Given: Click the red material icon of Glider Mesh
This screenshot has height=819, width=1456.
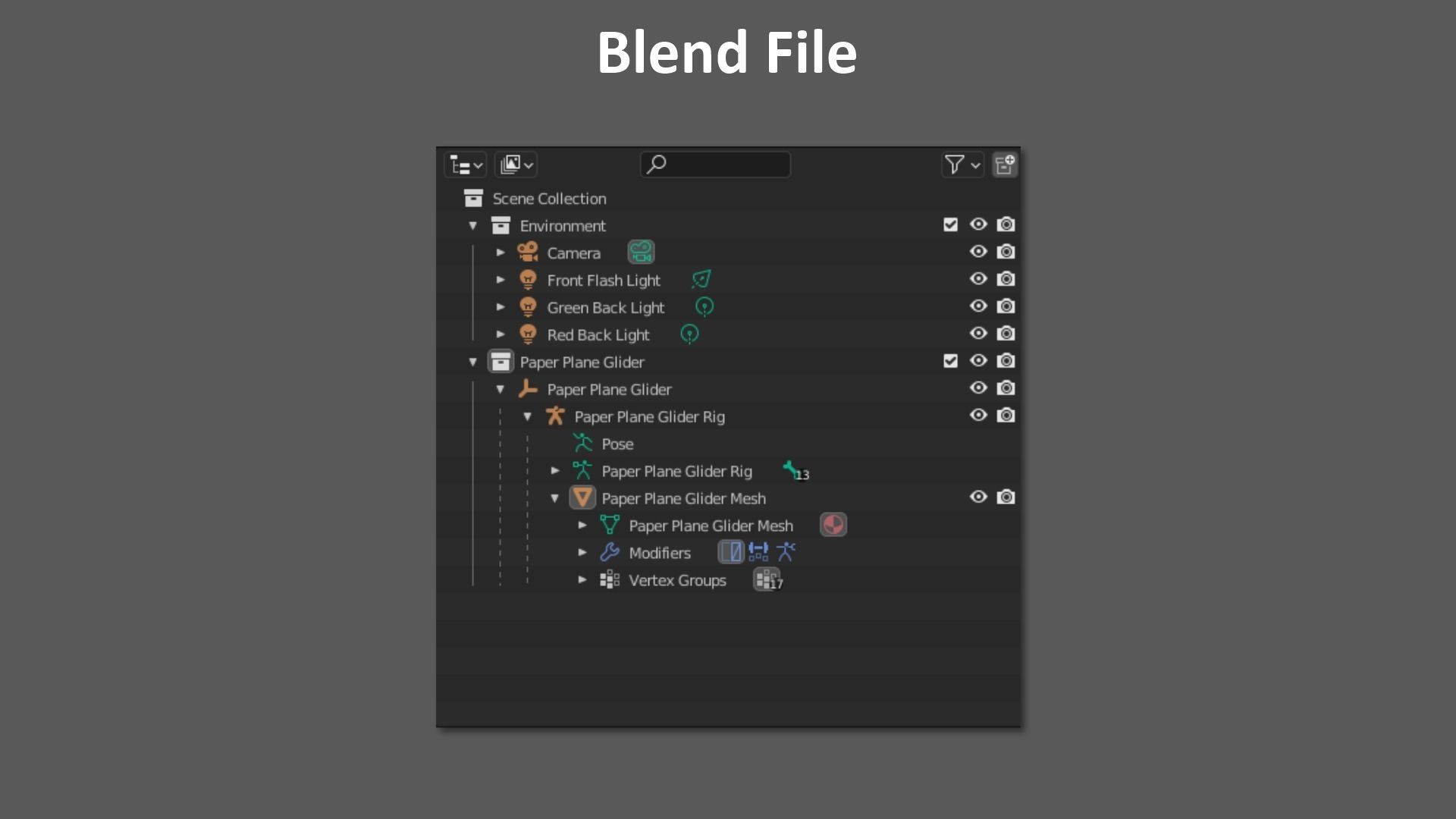Looking at the screenshot, I should click(x=833, y=525).
